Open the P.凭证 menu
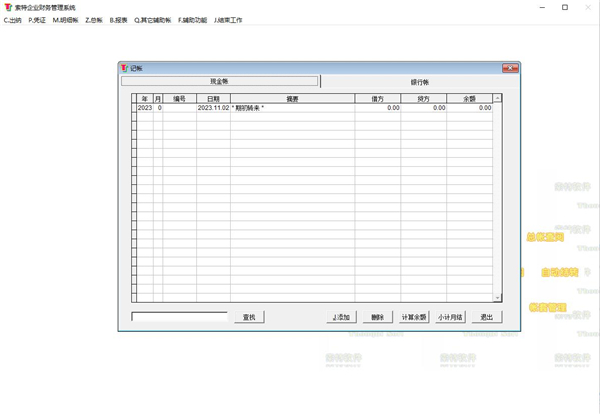Screen dimensions: 600x414 tap(37, 20)
